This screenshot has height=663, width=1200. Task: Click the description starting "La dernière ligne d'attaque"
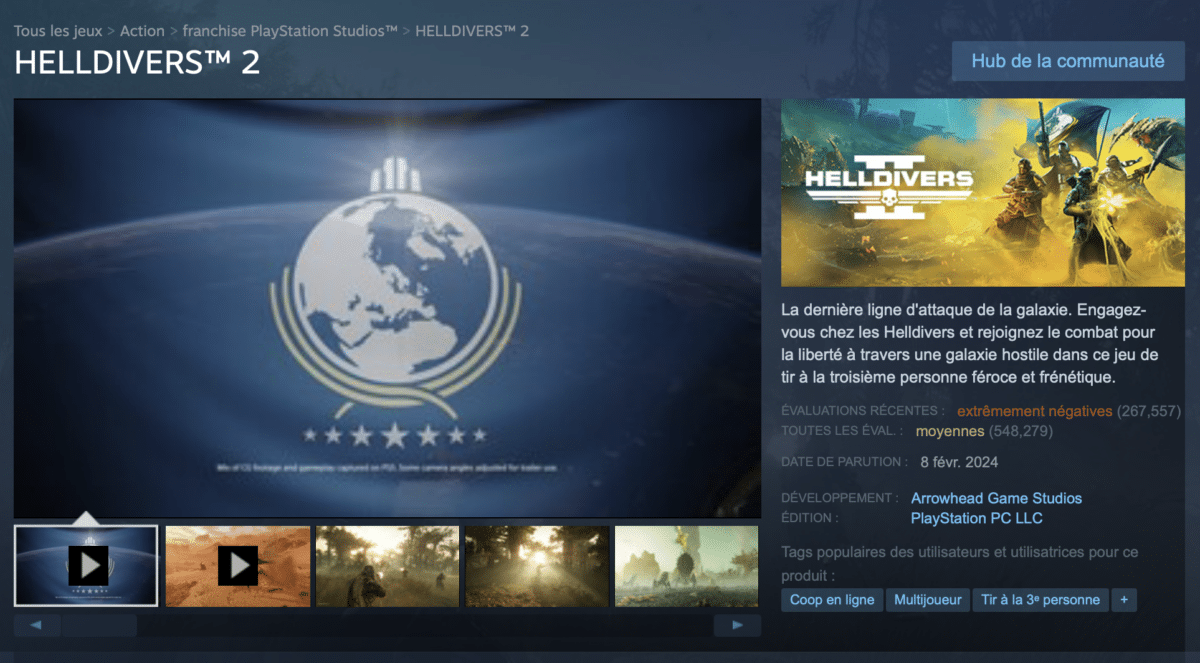pyautogui.click(x=972, y=343)
